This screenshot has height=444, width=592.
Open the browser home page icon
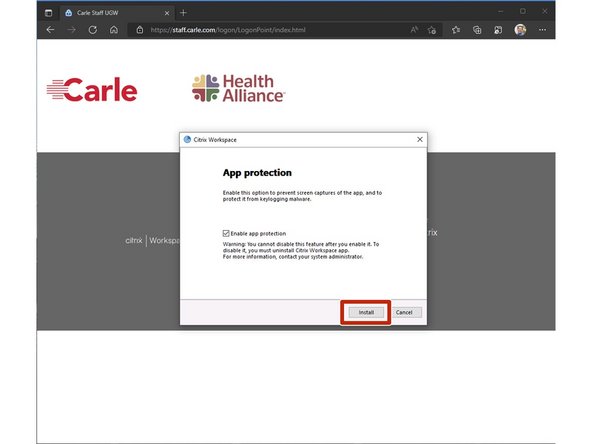(x=114, y=29)
